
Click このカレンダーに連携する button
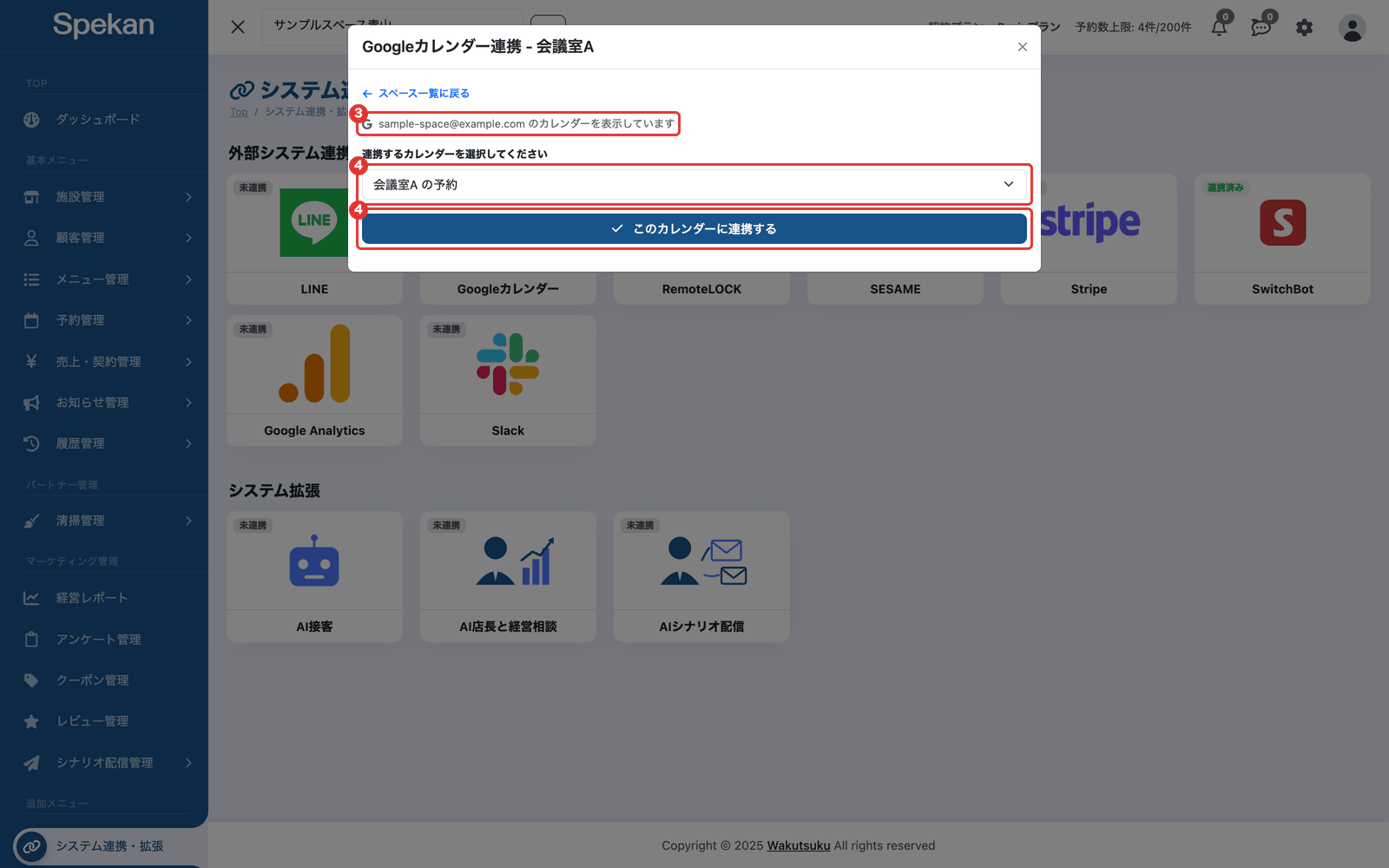point(694,228)
